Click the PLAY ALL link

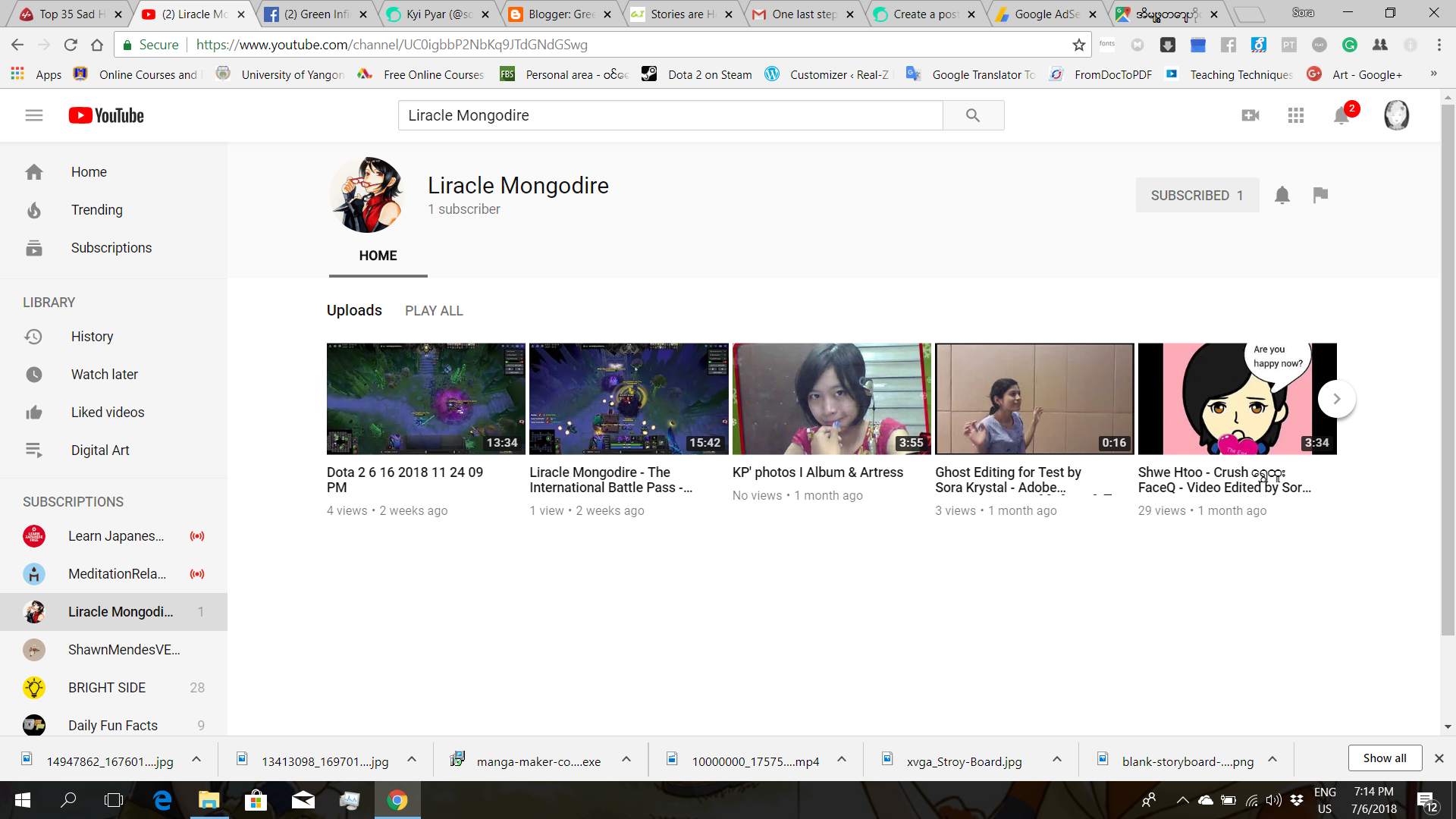pos(434,311)
